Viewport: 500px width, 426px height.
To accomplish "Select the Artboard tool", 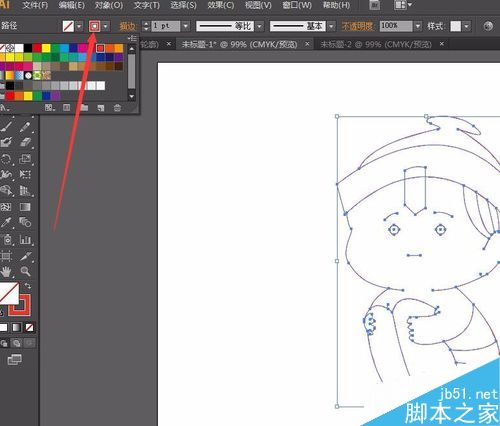I will pyautogui.click(x=7, y=256).
